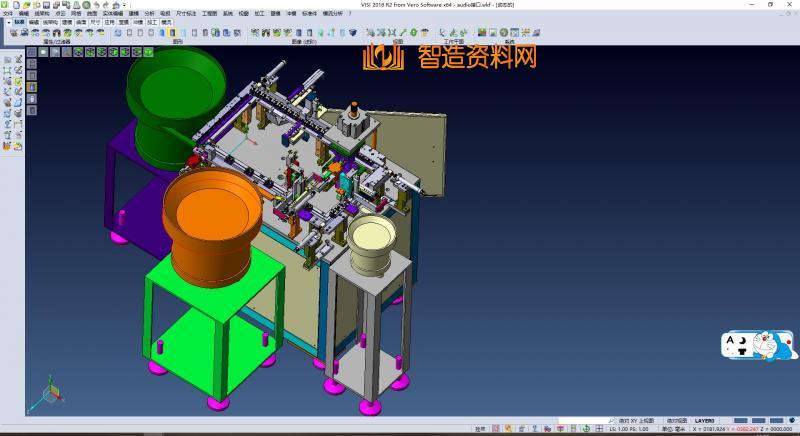800x436 pixels.
Task: Click the highlighted shading mode icon in 图形 group
Action: point(172,33)
